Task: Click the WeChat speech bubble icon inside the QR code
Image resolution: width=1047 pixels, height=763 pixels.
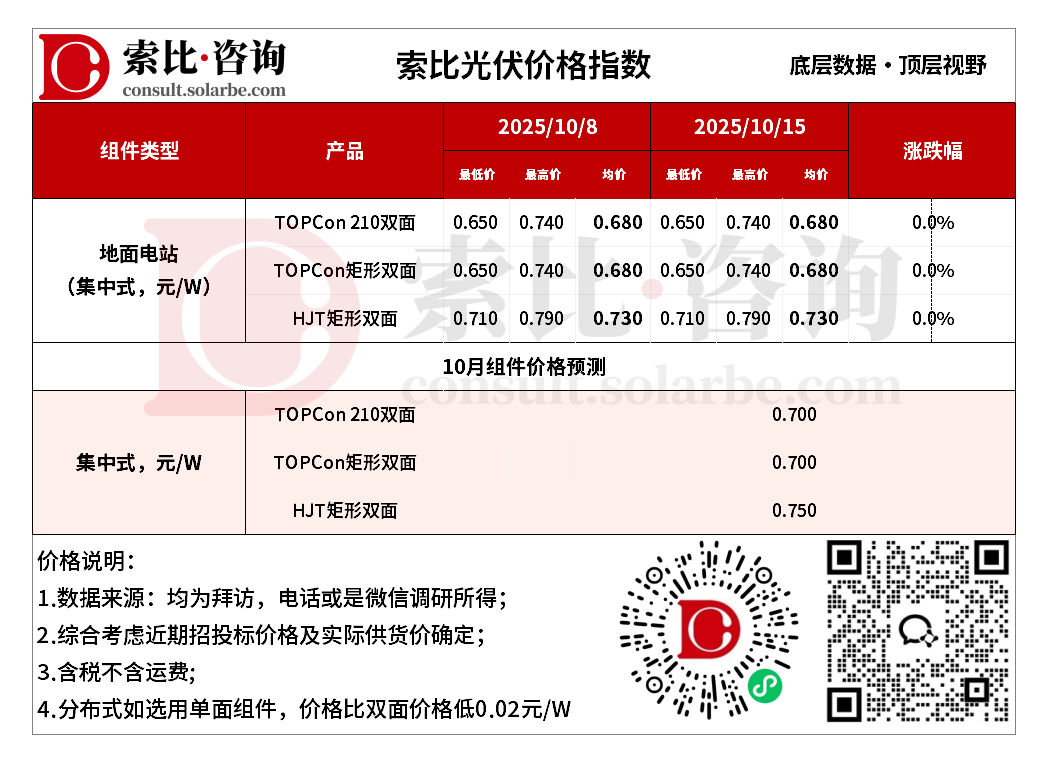Action: click(920, 631)
